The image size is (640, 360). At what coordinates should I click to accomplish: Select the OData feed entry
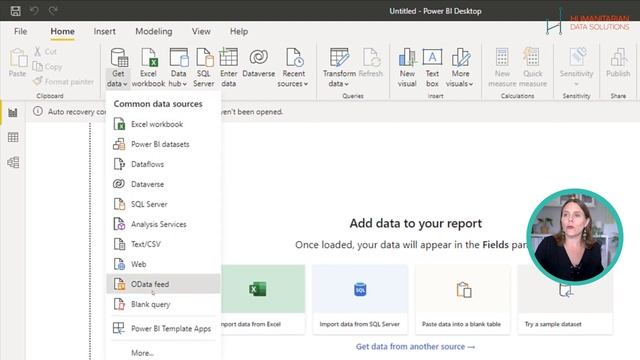coord(163,284)
